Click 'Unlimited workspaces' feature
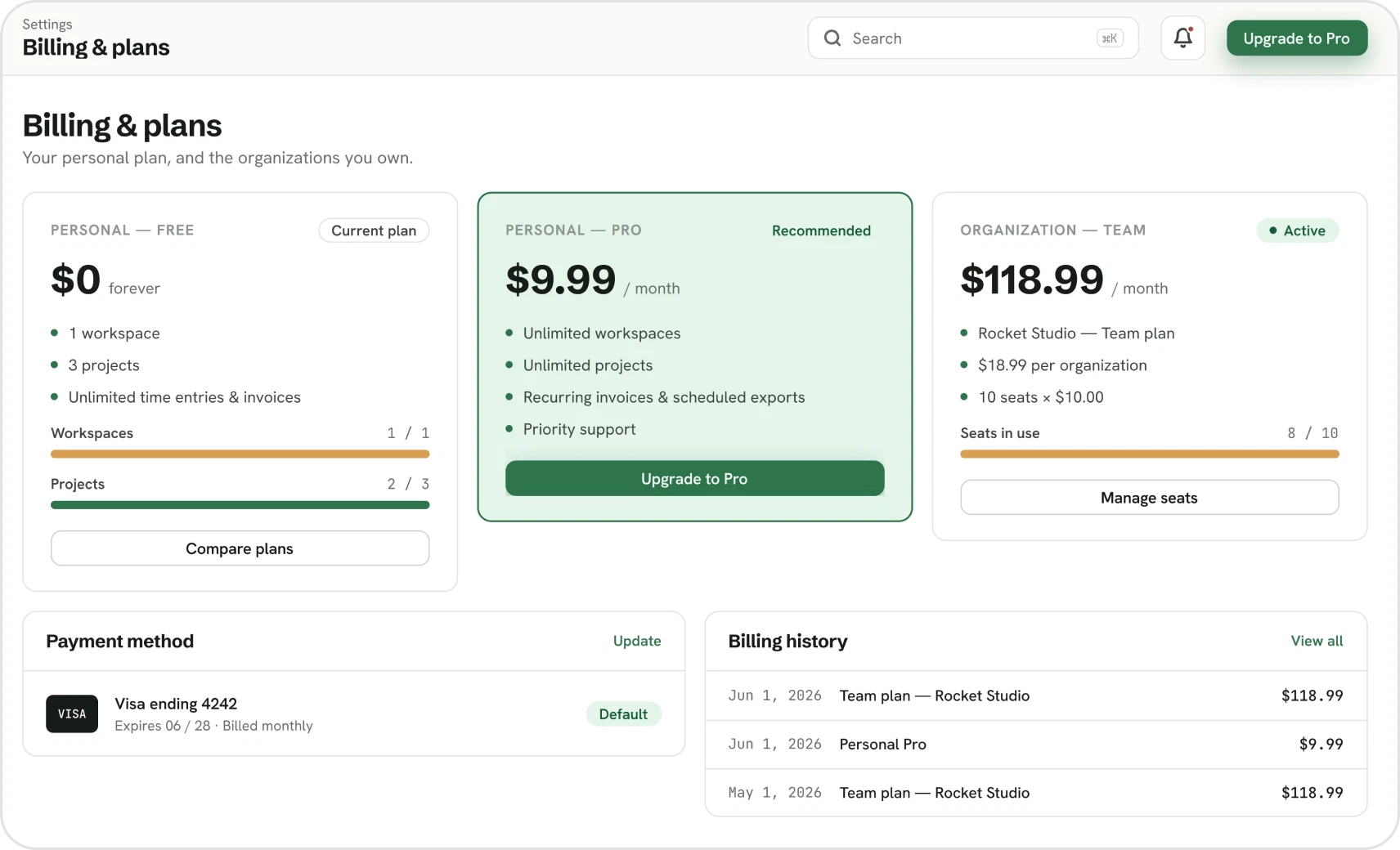 602,333
